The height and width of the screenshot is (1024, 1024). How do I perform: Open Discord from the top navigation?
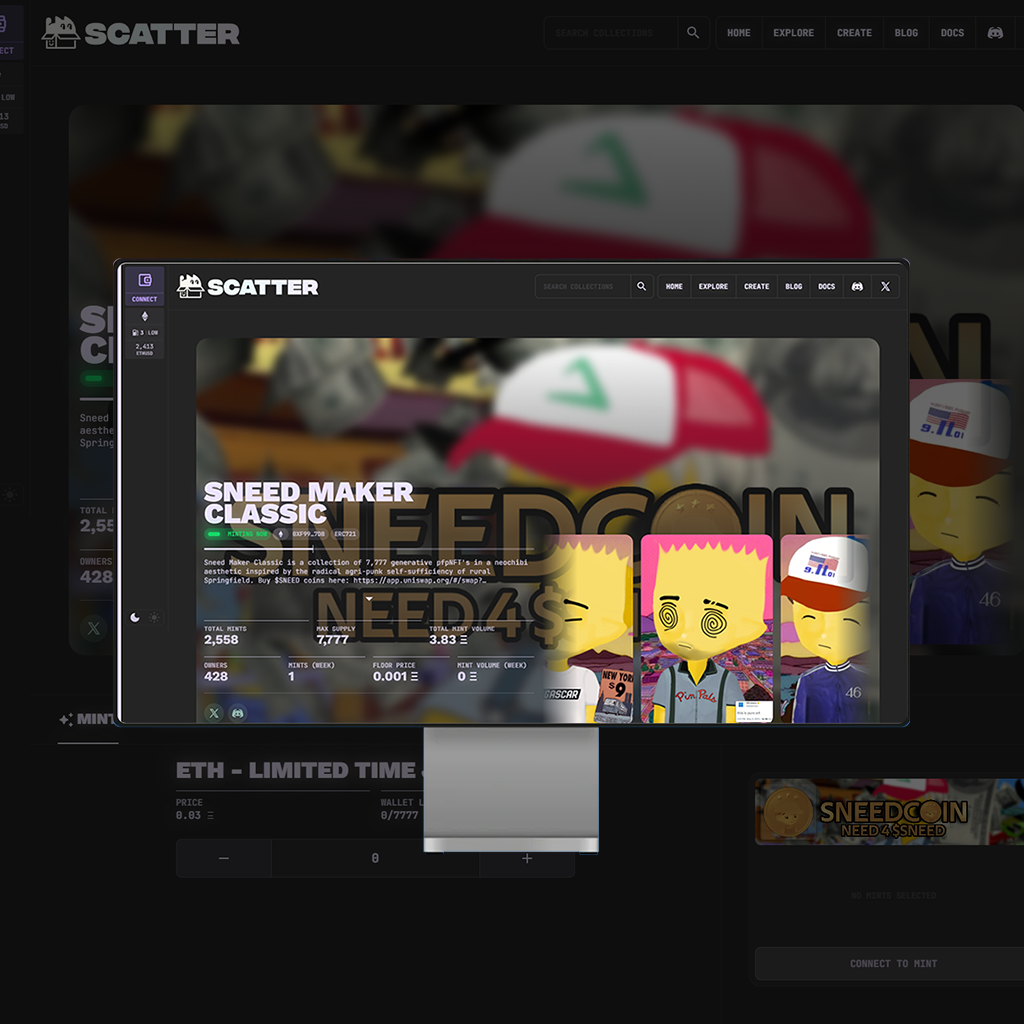coord(857,287)
